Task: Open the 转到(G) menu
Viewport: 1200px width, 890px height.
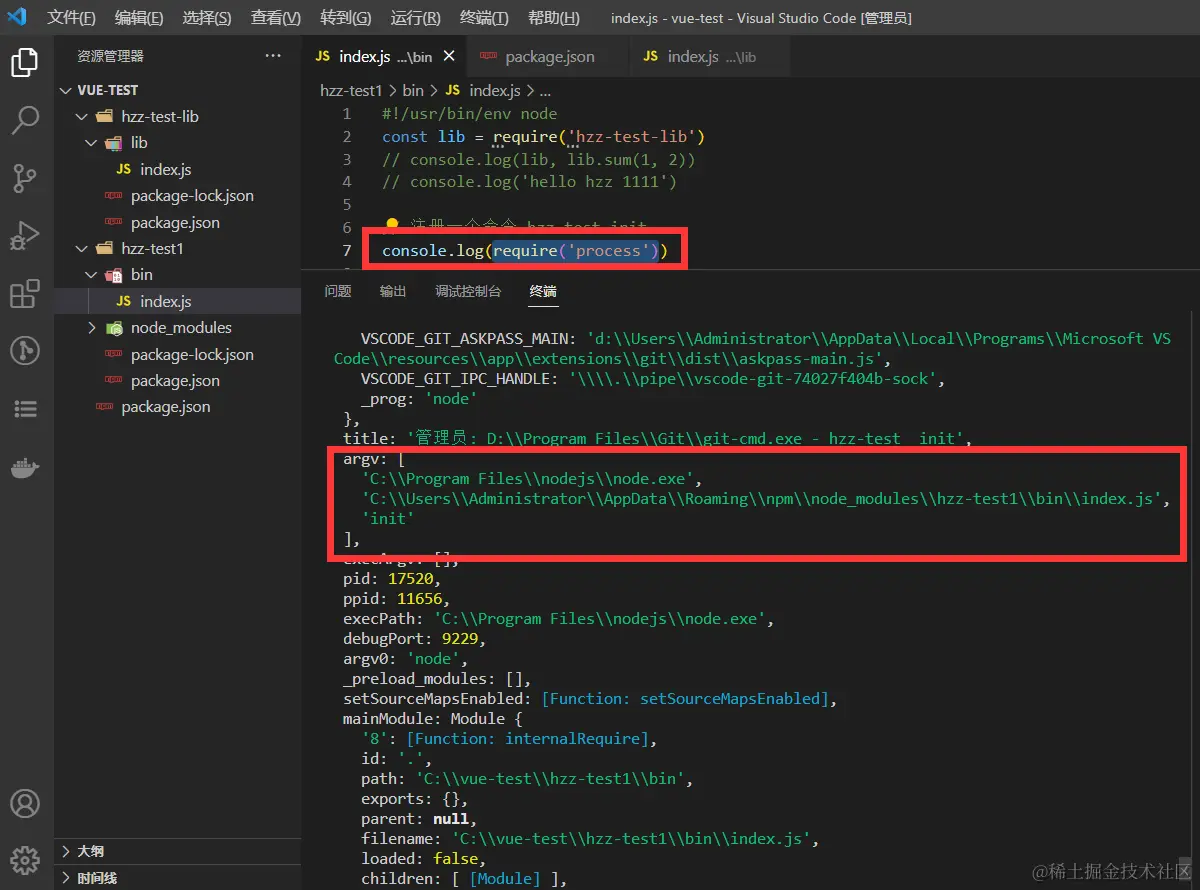Action: (x=346, y=18)
